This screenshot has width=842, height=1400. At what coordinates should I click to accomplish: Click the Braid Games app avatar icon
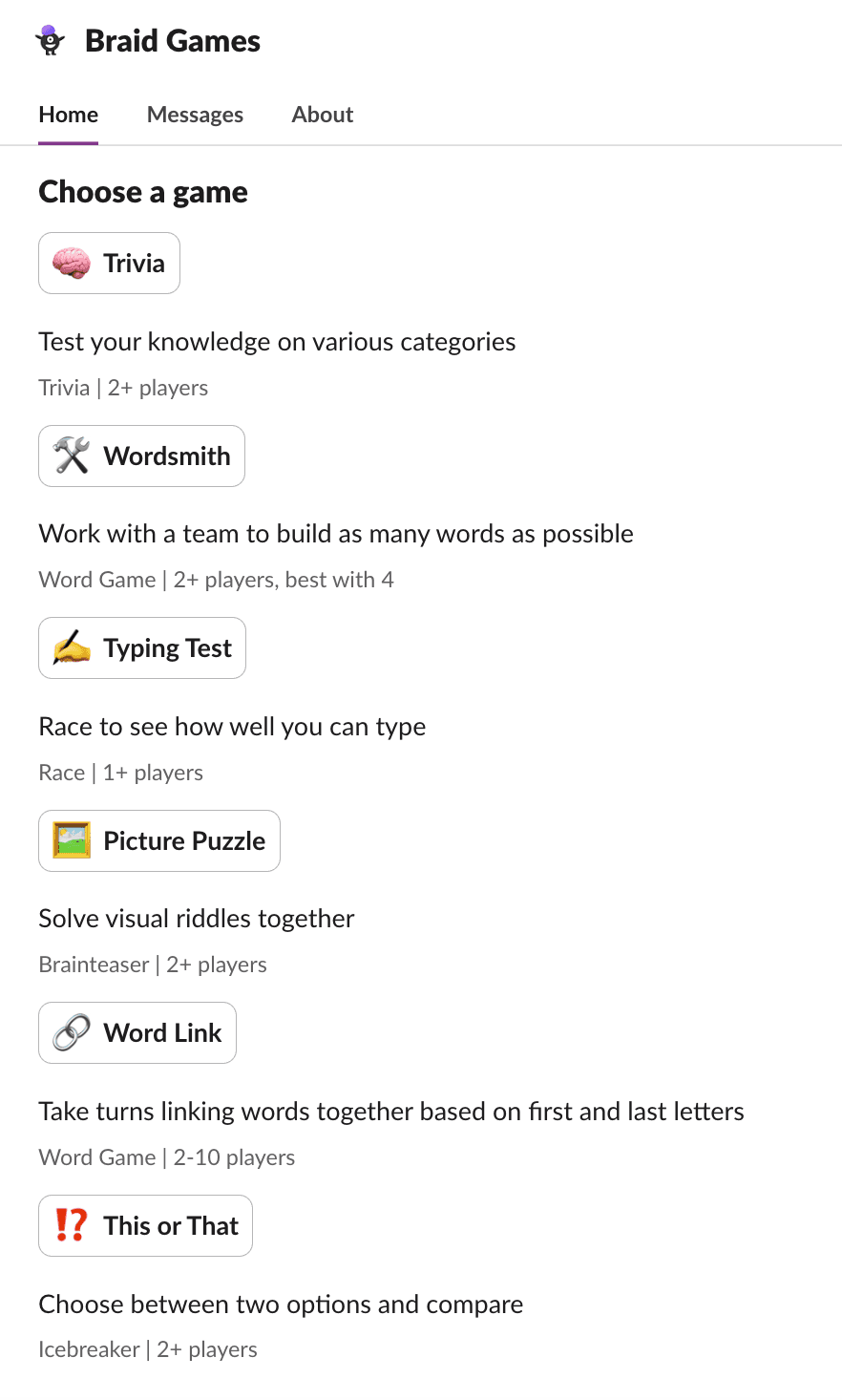50,41
